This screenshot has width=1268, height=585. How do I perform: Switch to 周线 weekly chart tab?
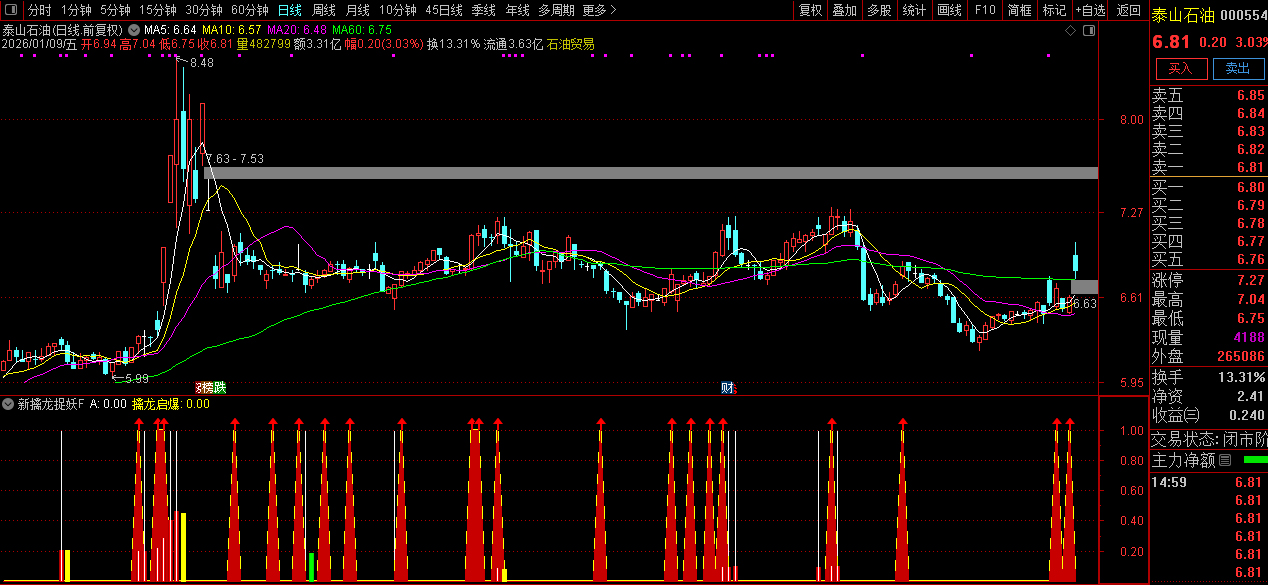(323, 10)
